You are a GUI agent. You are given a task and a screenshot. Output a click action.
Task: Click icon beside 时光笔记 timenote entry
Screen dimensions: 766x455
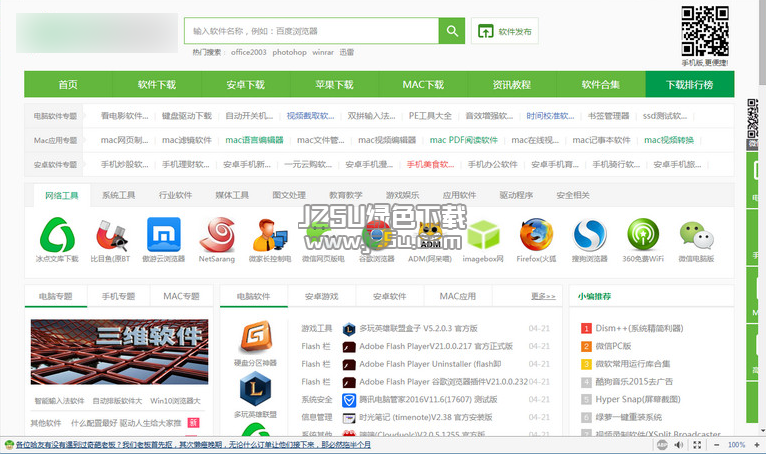pos(349,418)
